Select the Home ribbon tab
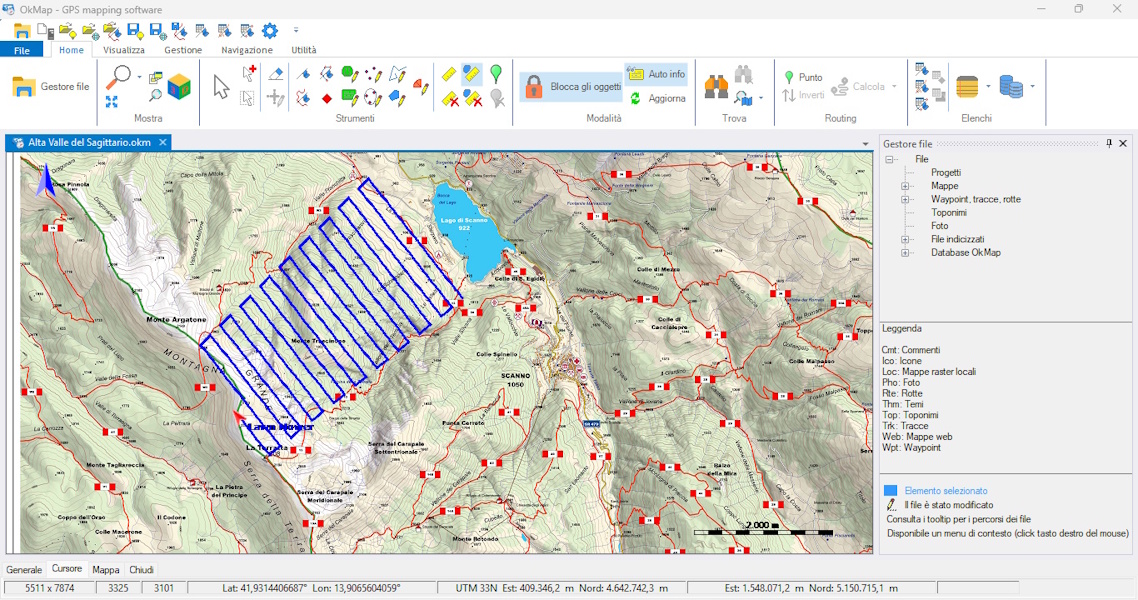Image resolution: width=1138 pixels, height=600 pixels. [71, 50]
